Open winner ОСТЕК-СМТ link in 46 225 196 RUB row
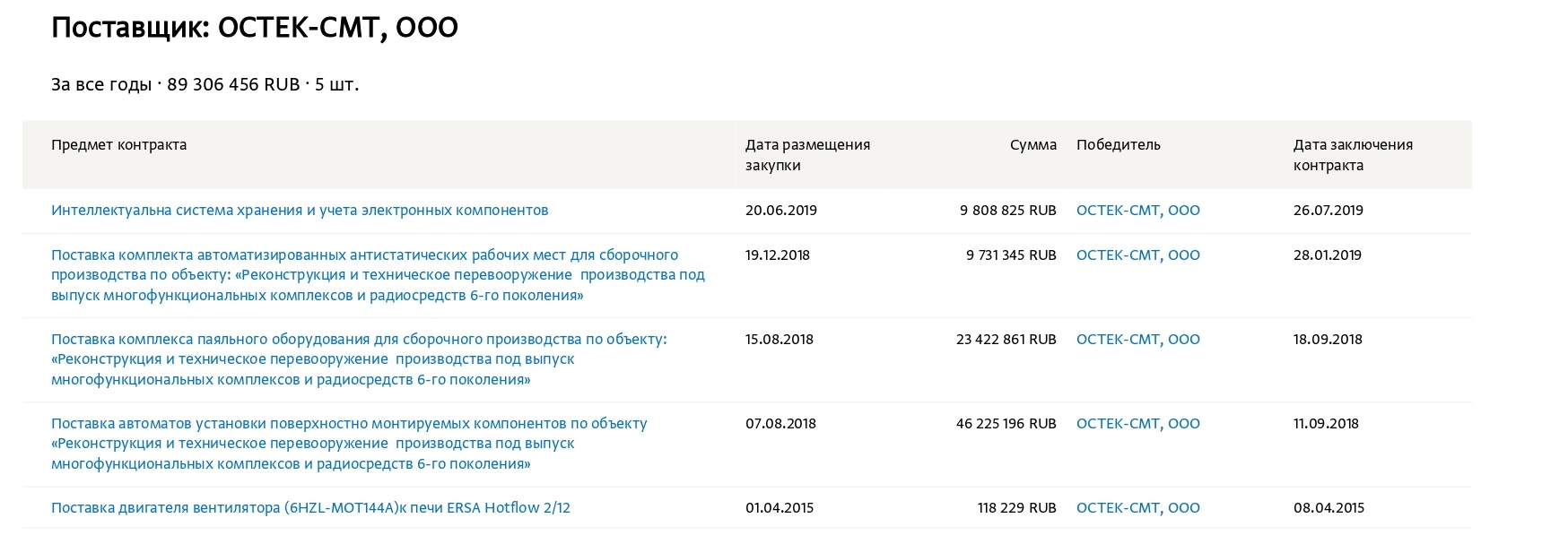This screenshot has height=544, width=1568. 1137,424
